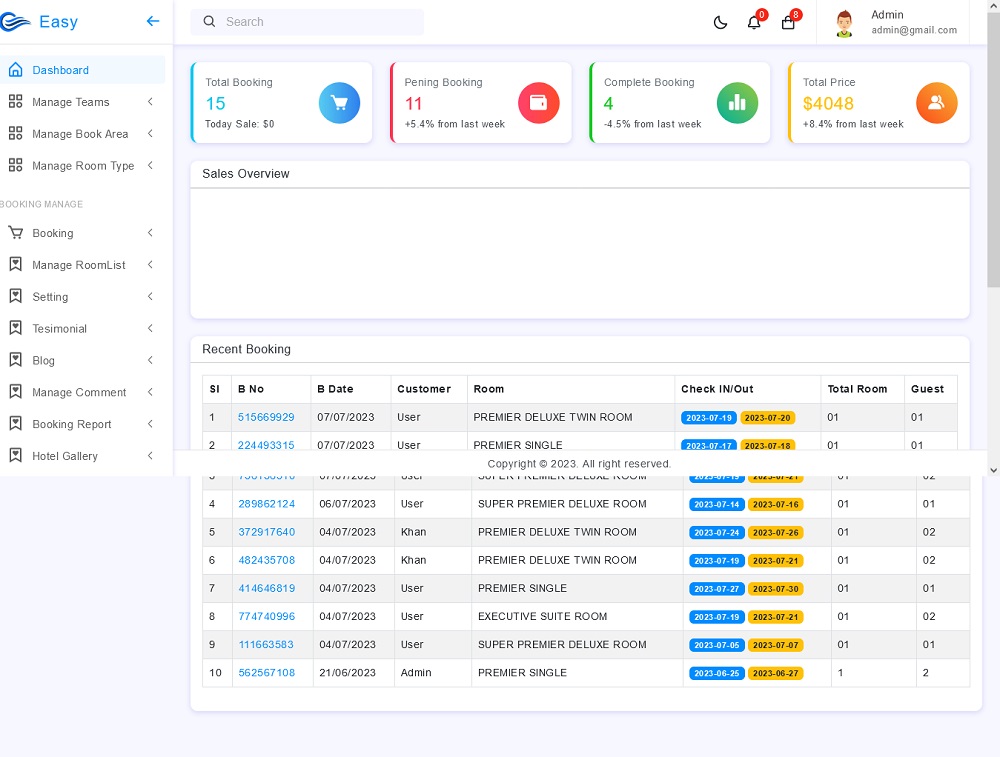Open booking number 289862124
This screenshot has width=1000, height=757.
click(266, 504)
